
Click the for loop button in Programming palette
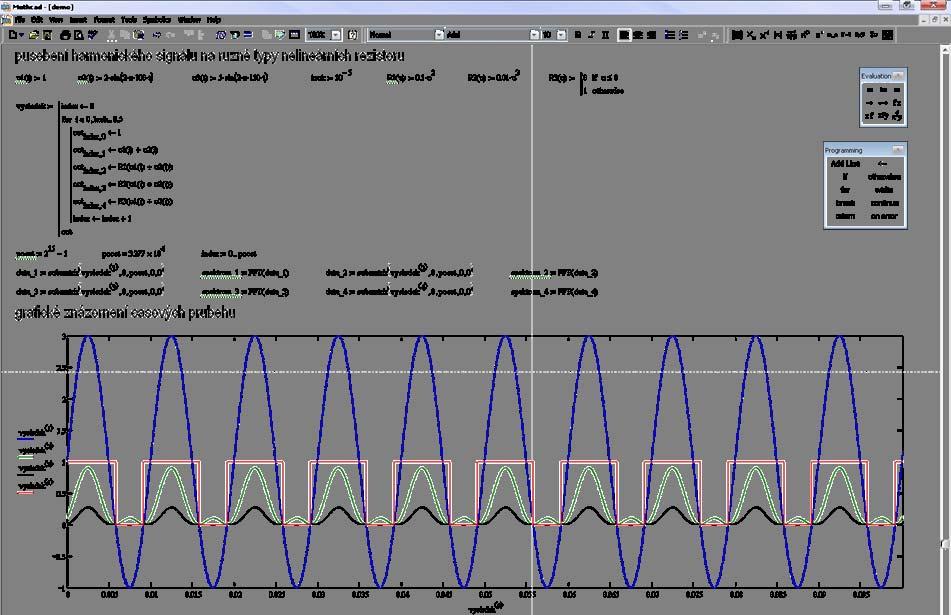point(845,190)
